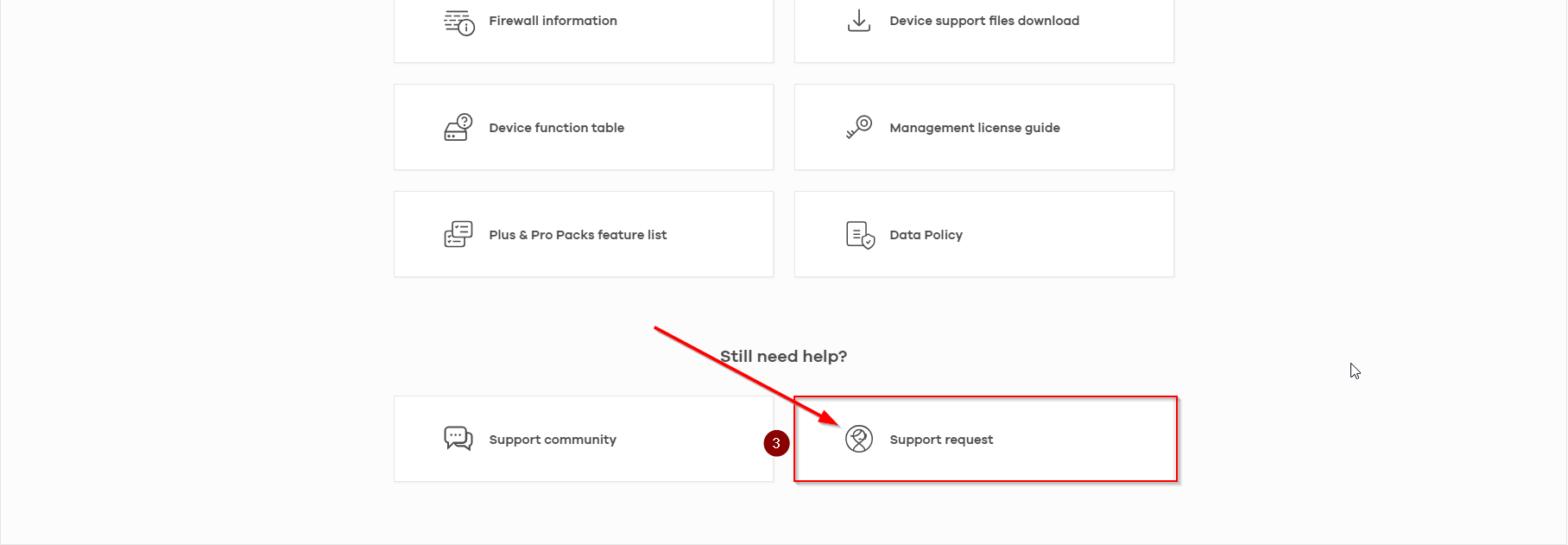This screenshot has height=545, width=1568.
Task: Click the Support community chat bubbles icon
Action: (x=458, y=439)
